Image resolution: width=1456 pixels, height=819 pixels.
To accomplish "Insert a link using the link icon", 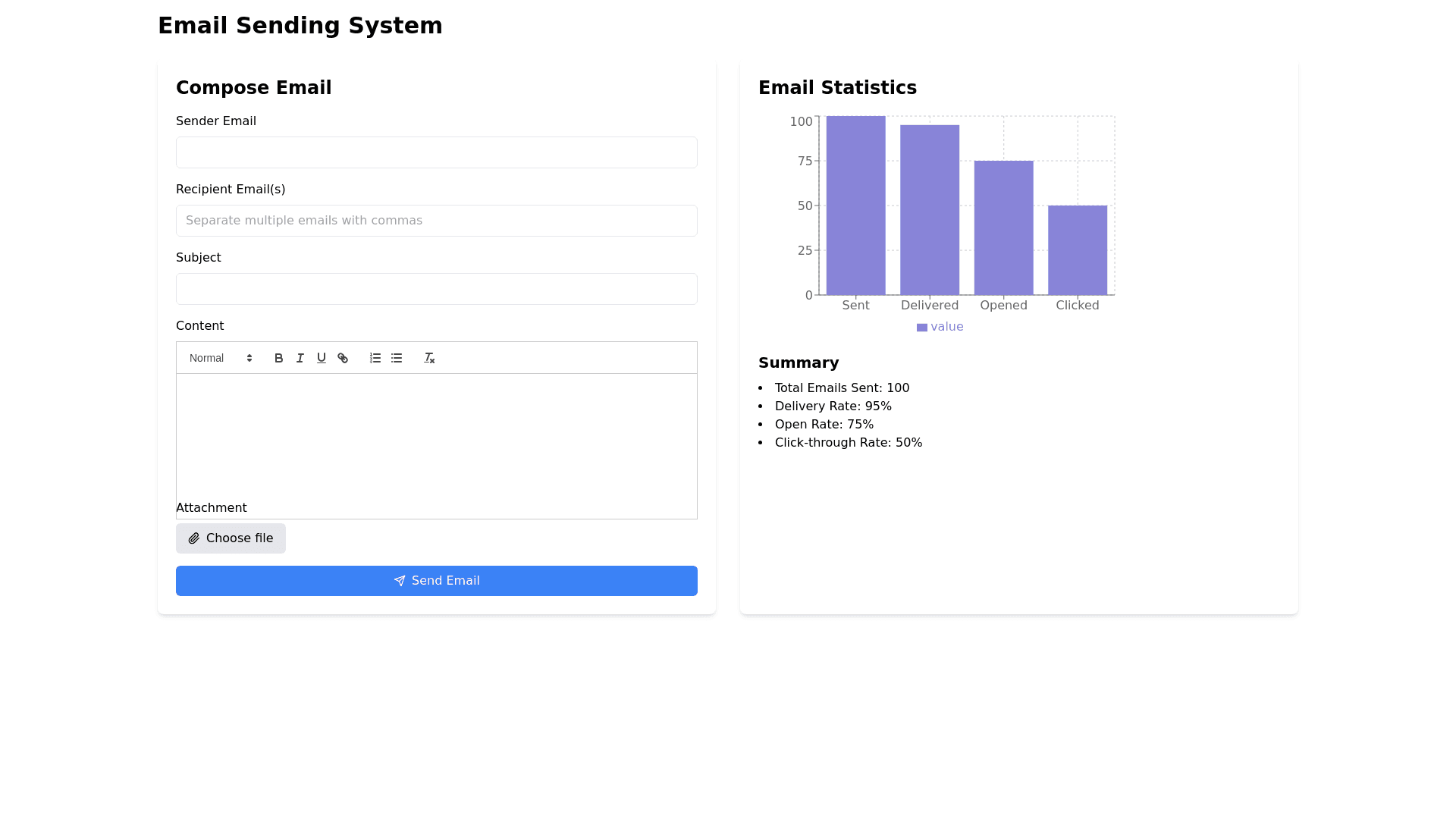I will click(x=343, y=358).
